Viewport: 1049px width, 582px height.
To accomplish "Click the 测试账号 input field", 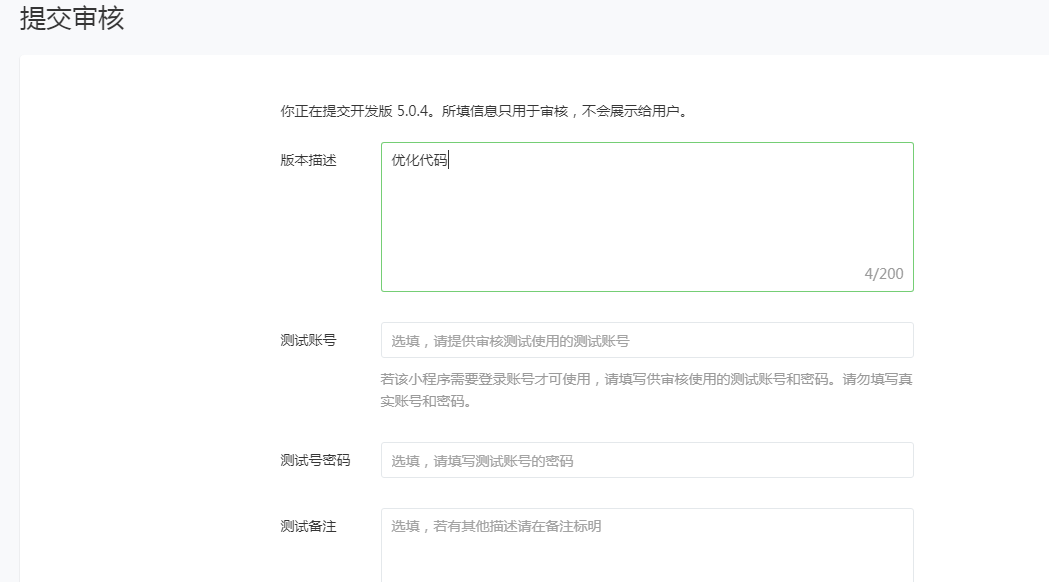I will point(647,340).
